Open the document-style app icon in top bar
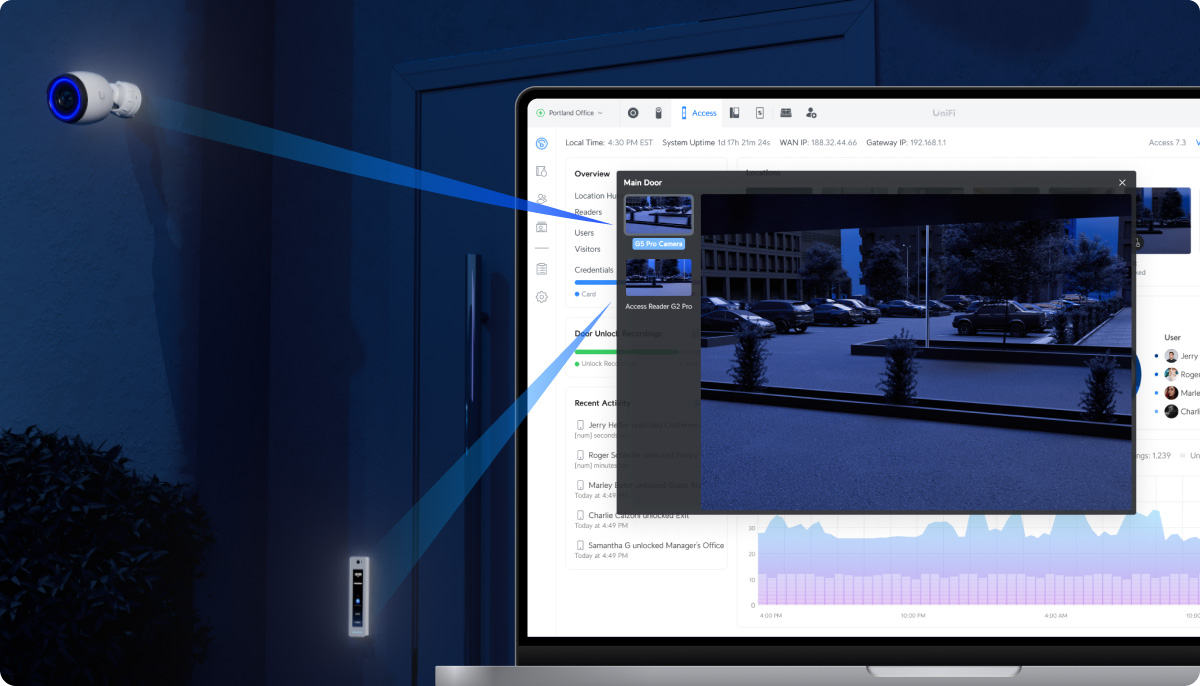 pyautogui.click(x=760, y=113)
